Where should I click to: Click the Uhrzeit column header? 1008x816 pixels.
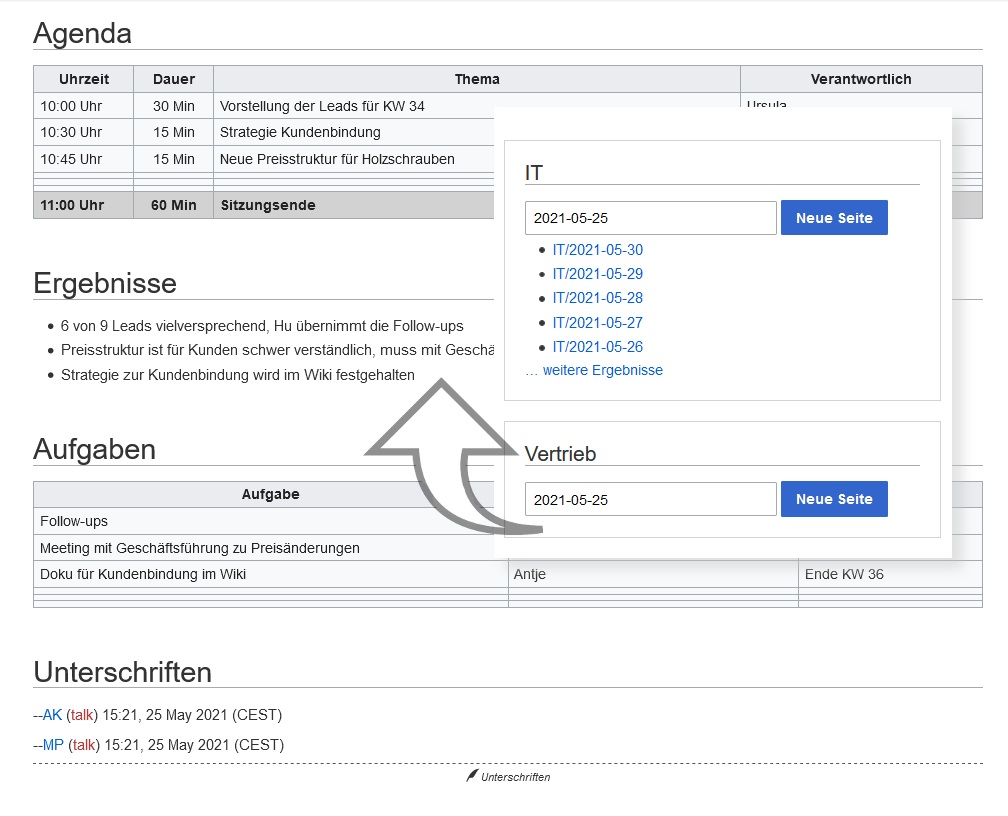84,79
